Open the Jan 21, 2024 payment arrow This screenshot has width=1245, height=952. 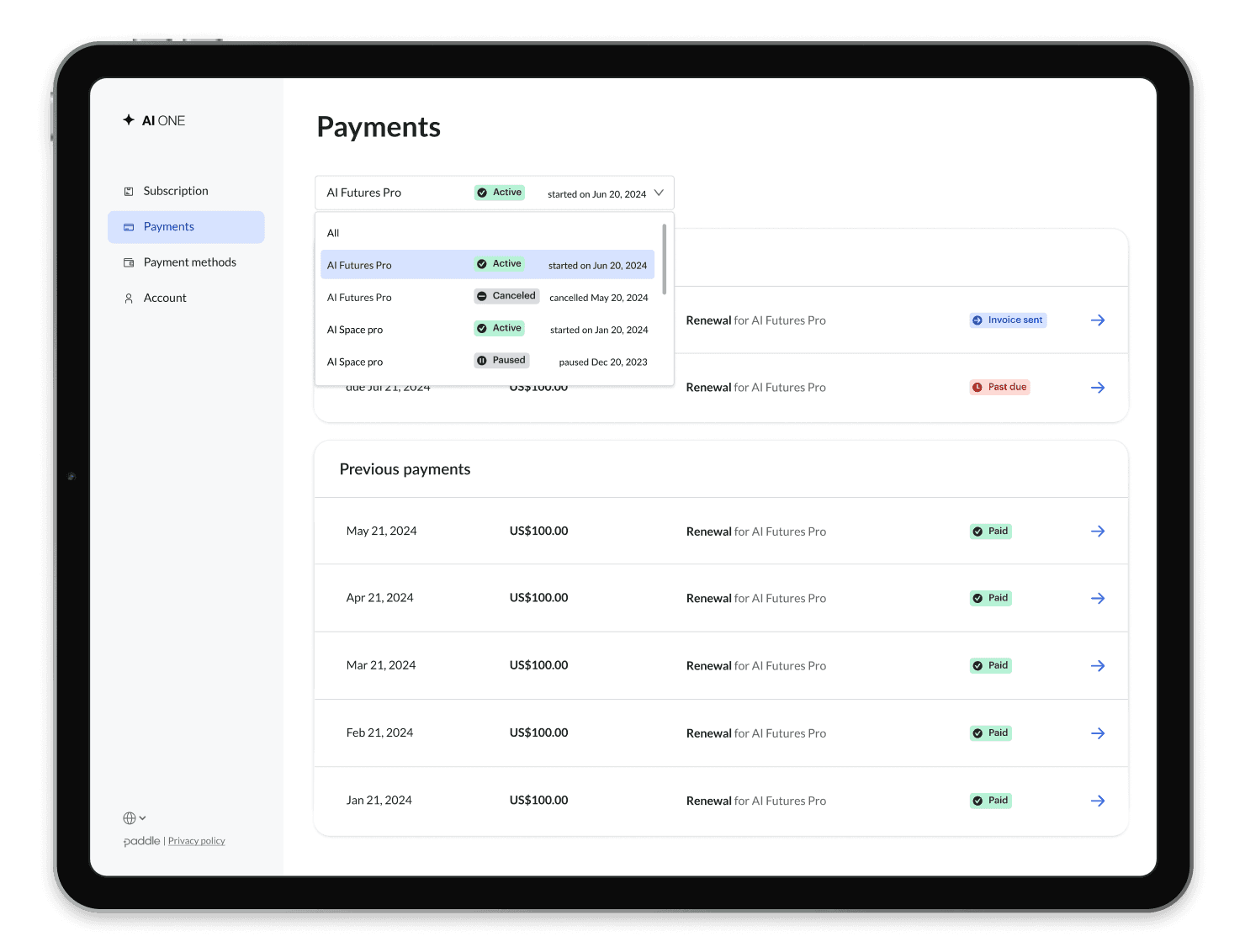[x=1098, y=801]
